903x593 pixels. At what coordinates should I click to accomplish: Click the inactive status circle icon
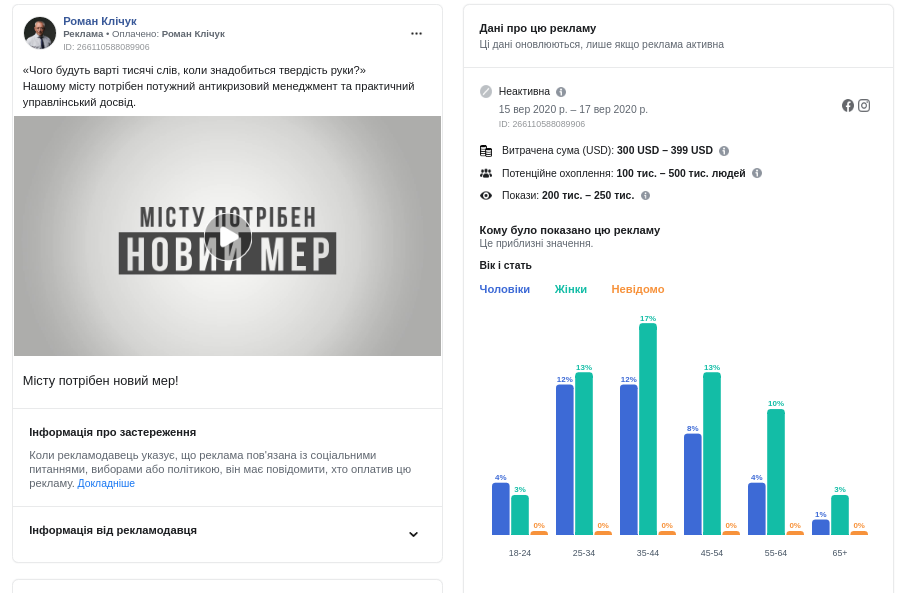point(486,91)
